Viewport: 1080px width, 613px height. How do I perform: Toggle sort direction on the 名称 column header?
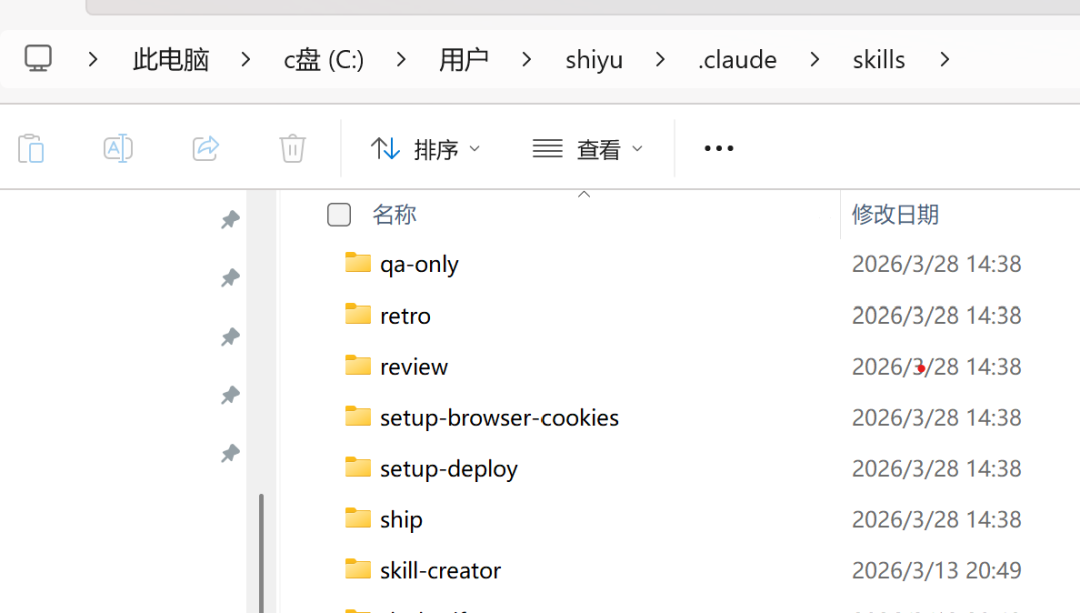pyautogui.click(x=584, y=193)
